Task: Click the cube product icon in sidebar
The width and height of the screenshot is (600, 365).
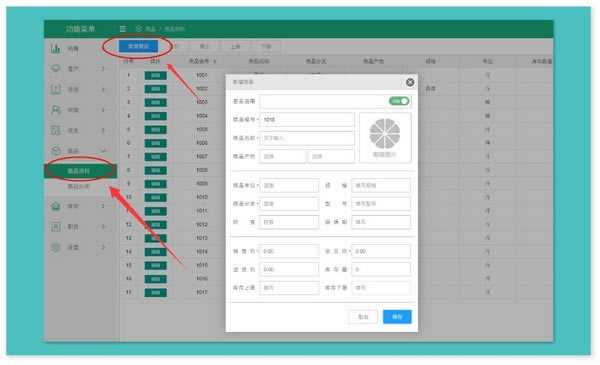Action: click(x=56, y=151)
